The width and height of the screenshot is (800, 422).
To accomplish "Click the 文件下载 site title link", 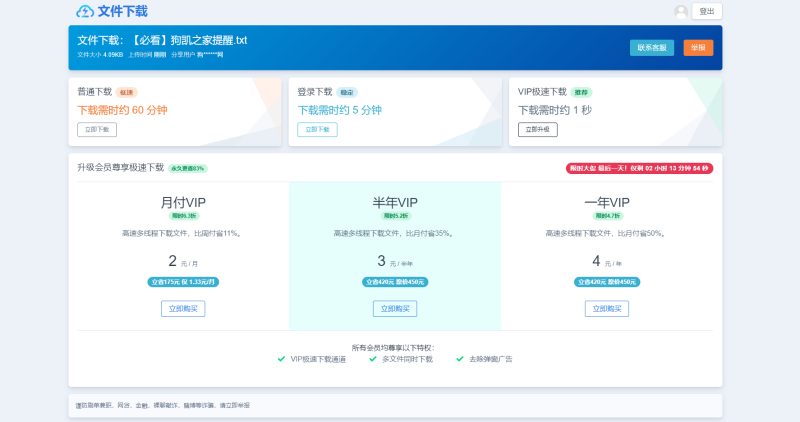I will click(x=122, y=11).
